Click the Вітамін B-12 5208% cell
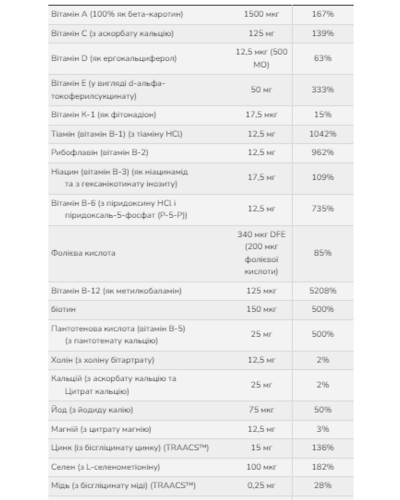This screenshot has width=400, height=500. [323, 291]
